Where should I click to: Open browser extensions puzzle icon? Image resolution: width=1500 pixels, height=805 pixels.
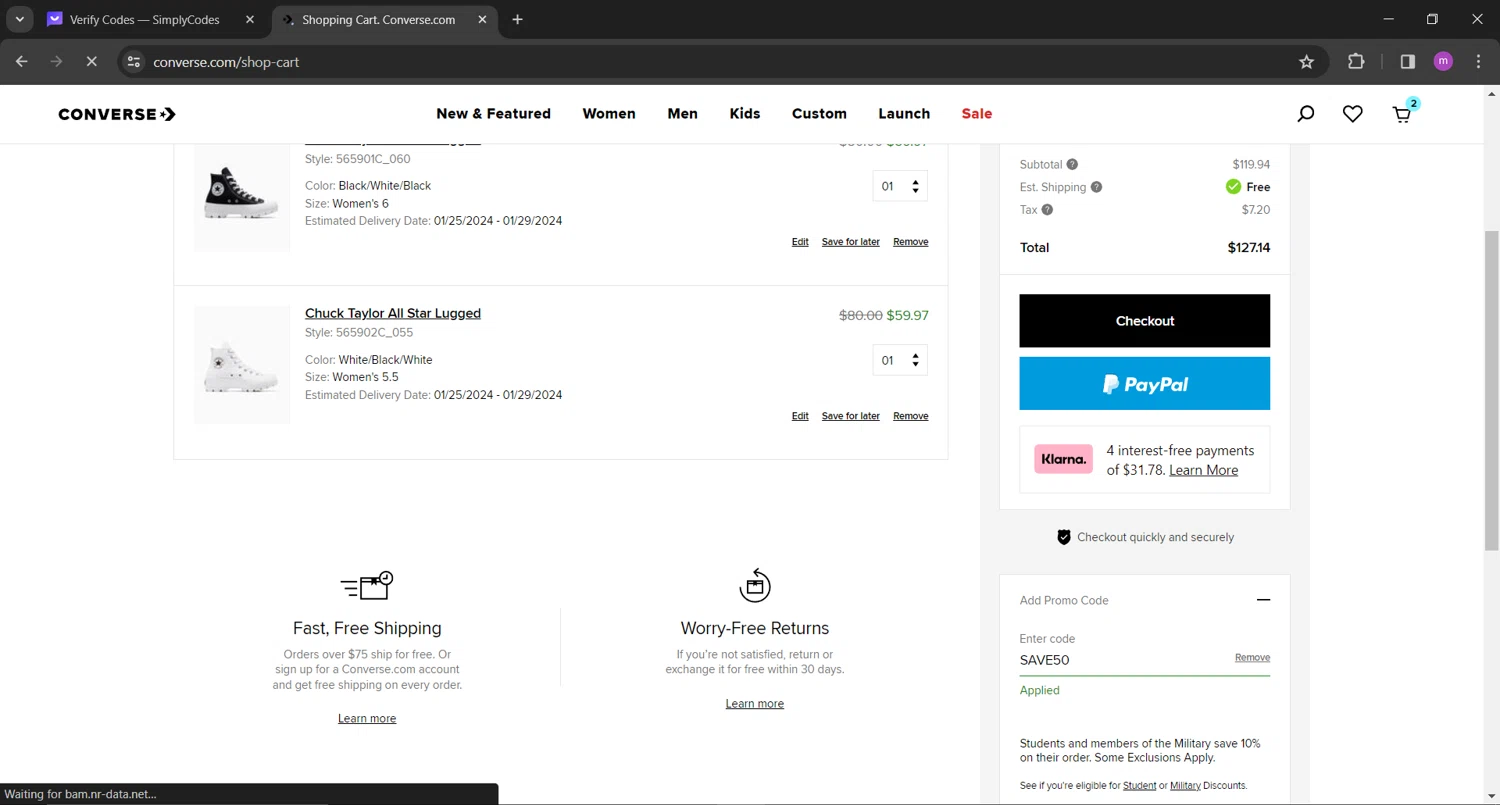[x=1356, y=62]
